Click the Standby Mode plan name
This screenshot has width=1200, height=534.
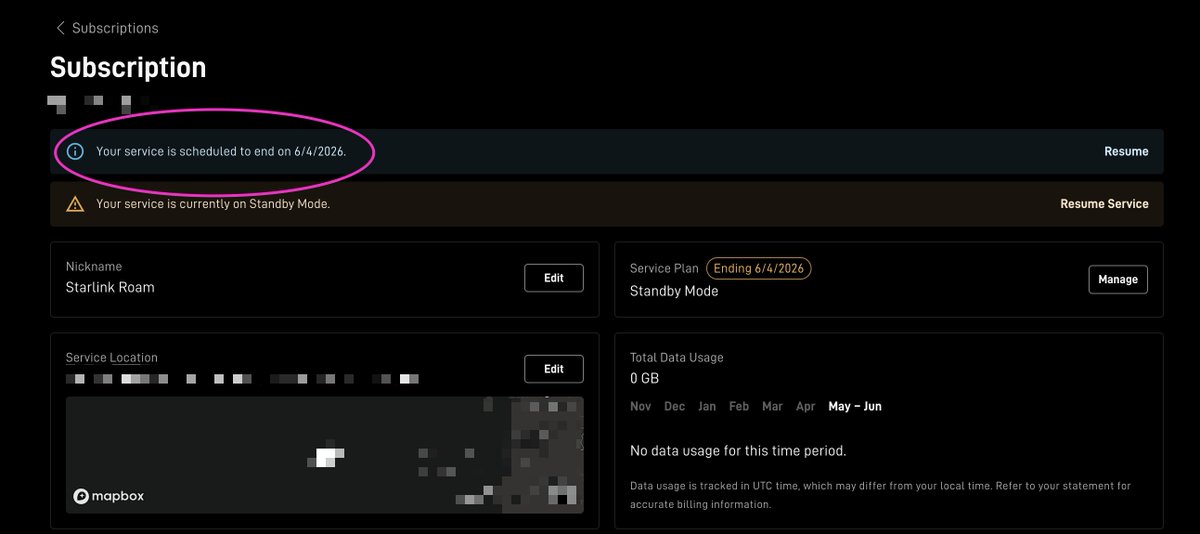[x=674, y=291]
